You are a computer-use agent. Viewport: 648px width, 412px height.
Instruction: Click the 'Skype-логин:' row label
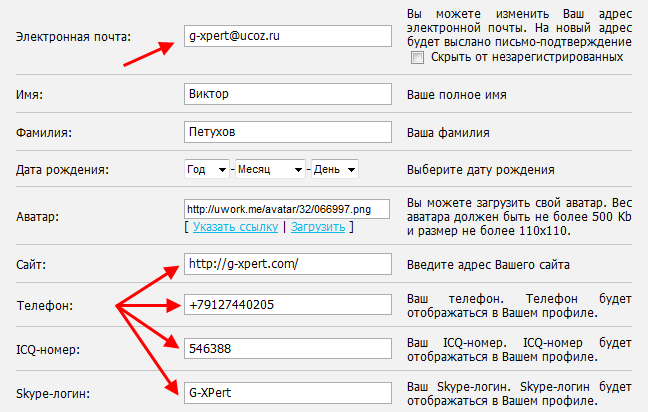52,391
